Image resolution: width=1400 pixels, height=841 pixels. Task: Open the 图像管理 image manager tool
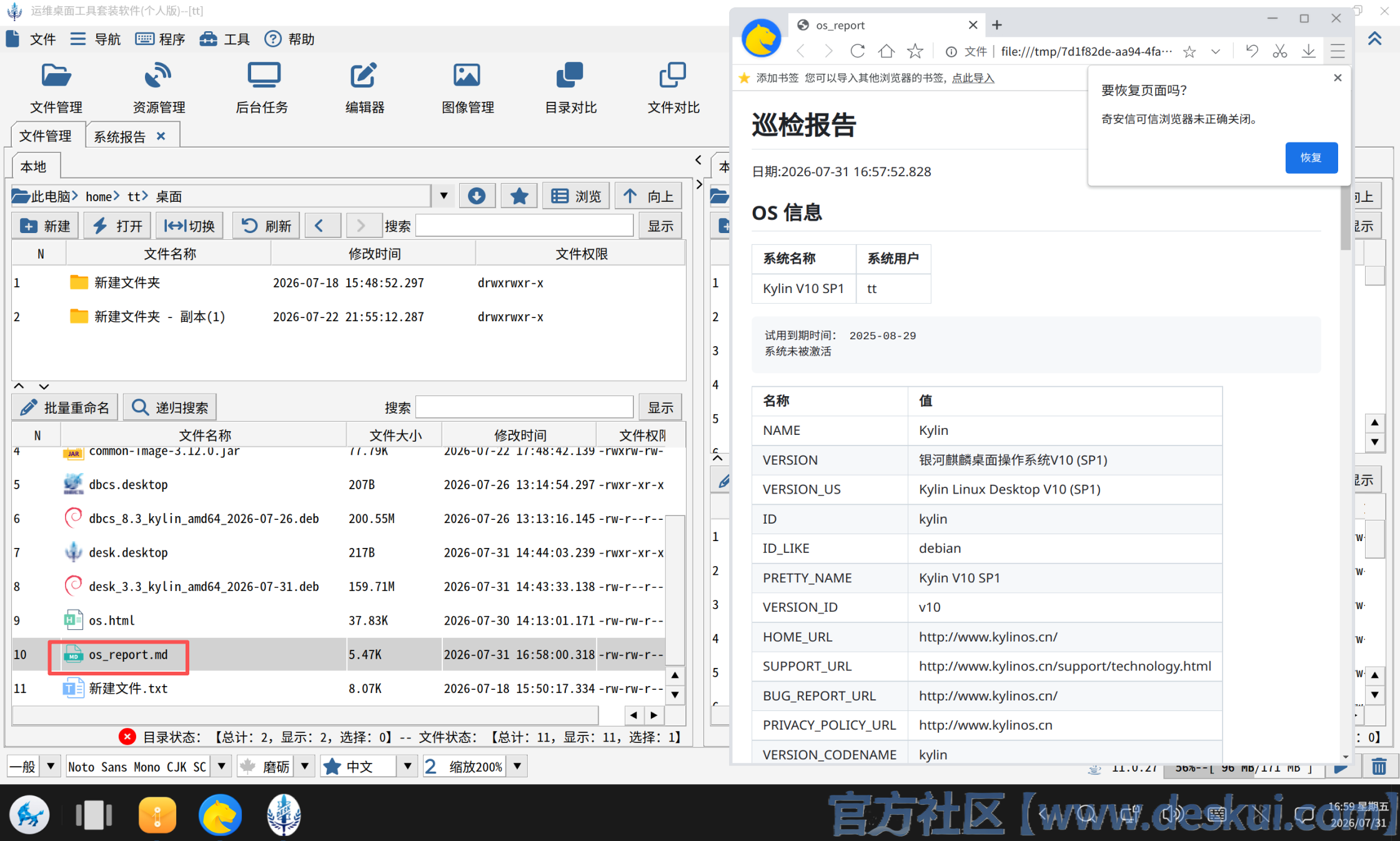click(x=468, y=88)
